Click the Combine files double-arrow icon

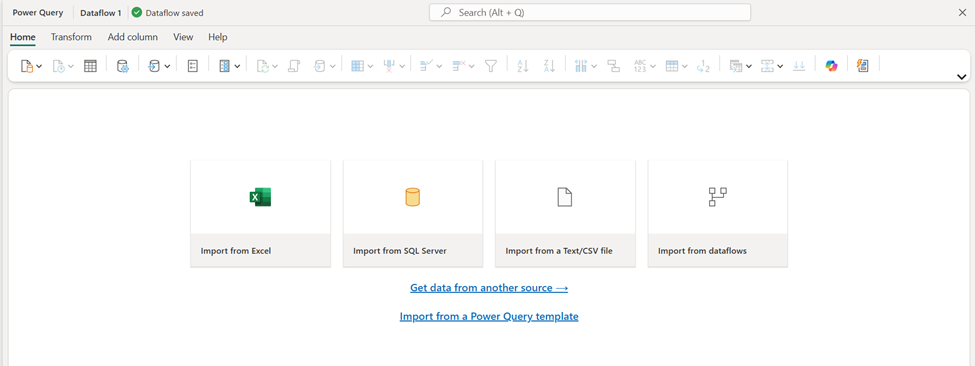click(x=799, y=66)
